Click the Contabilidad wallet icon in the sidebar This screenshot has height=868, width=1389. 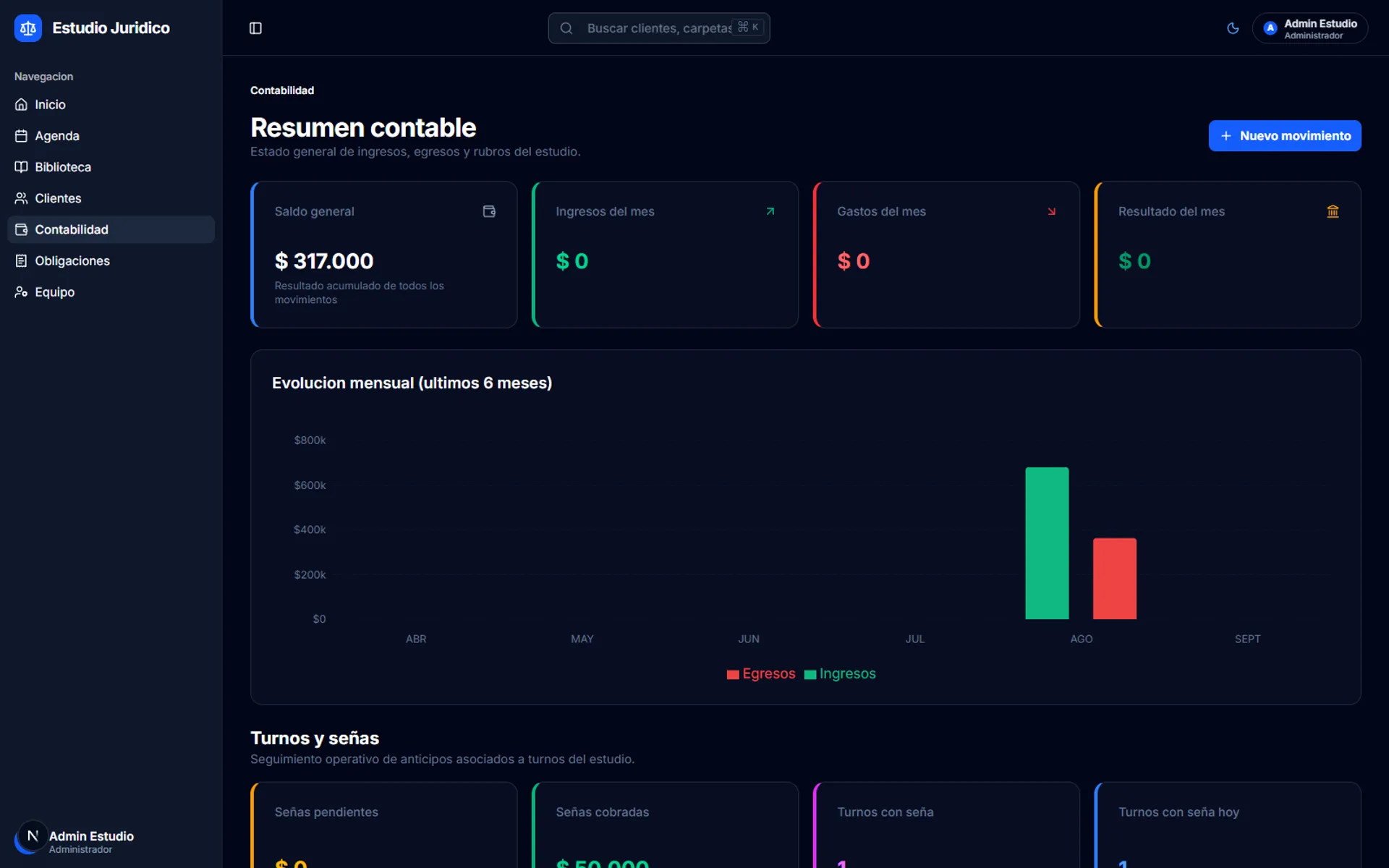[x=21, y=229]
